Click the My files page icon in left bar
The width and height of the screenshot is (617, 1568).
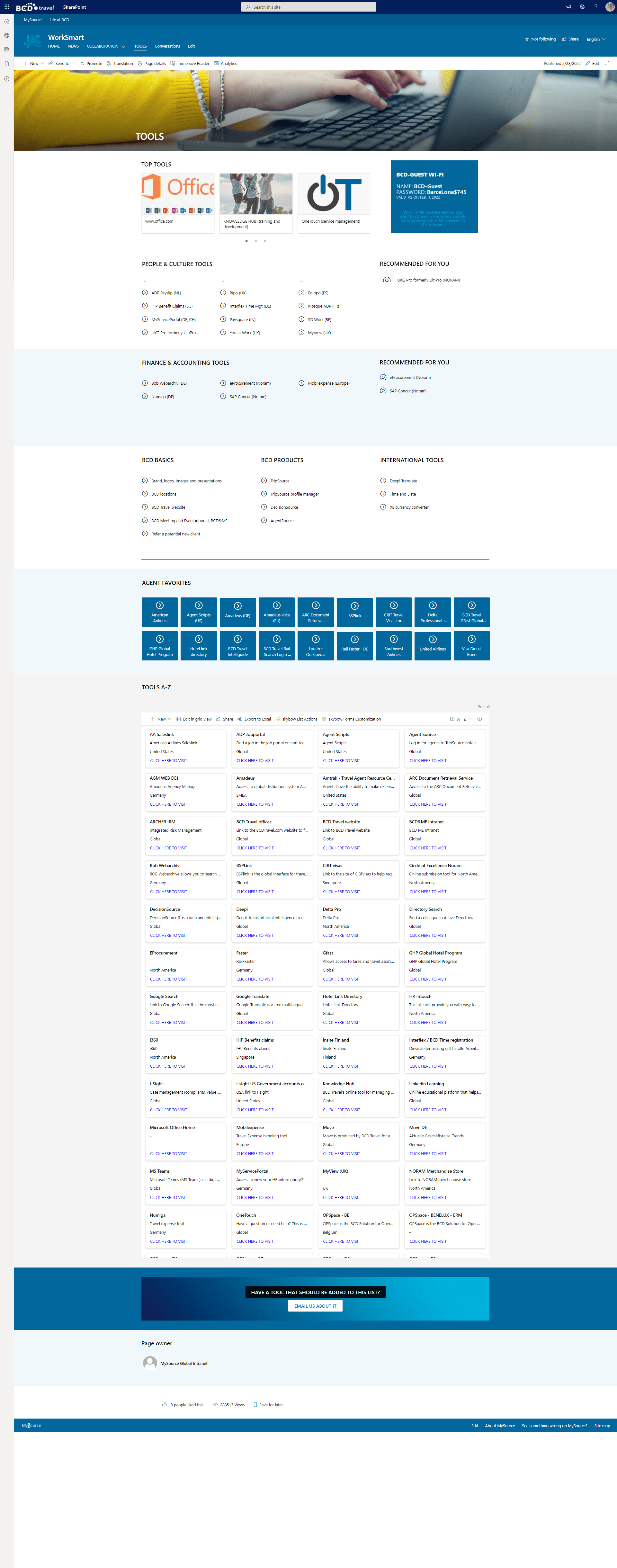7,63
